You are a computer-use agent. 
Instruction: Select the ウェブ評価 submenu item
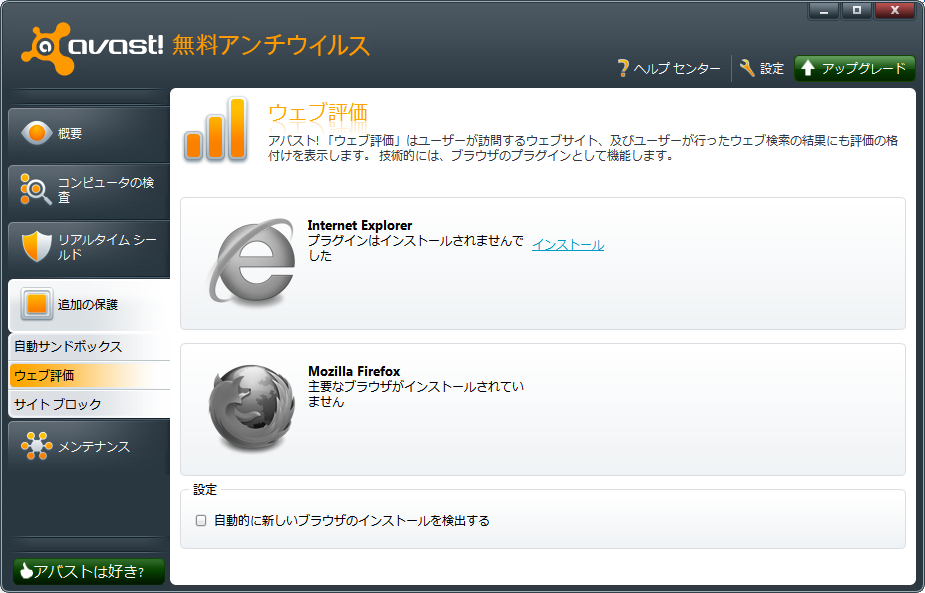pyautogui.click(x=90, y=375)
